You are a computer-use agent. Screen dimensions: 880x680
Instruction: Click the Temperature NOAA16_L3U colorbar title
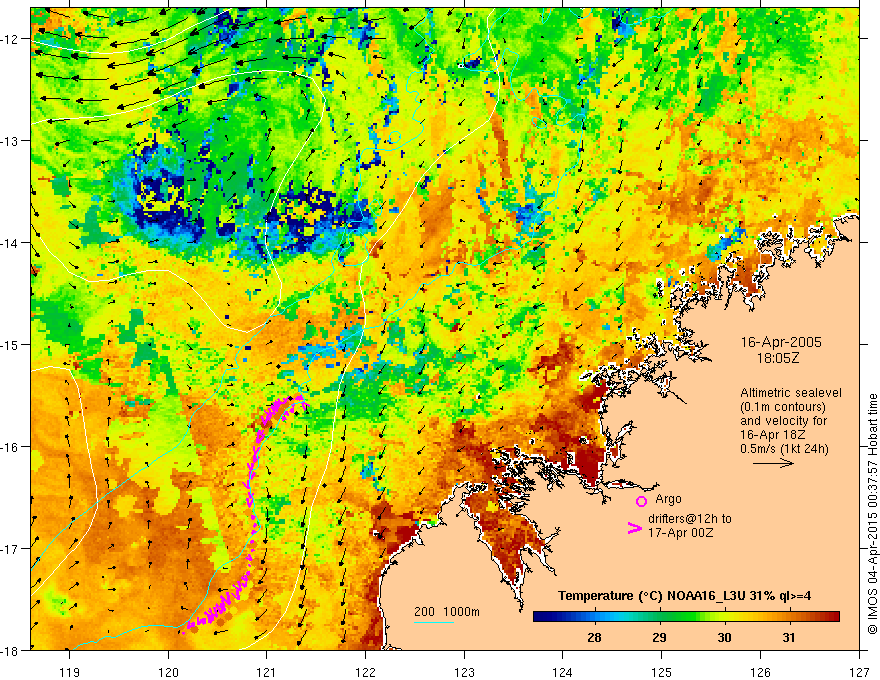[684, 596]
